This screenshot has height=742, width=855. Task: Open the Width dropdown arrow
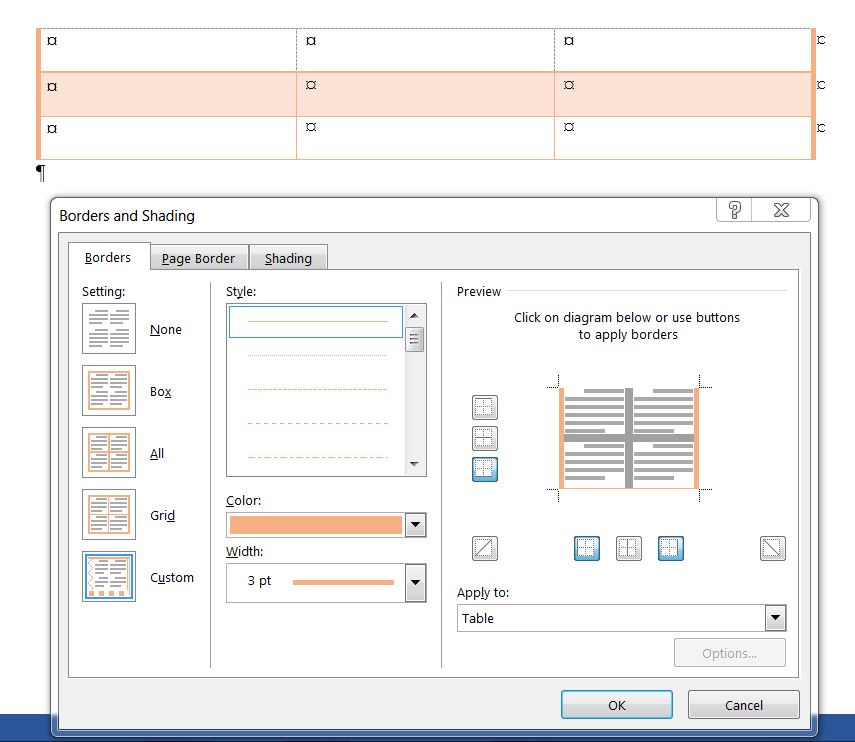click(x=416, y=582)
